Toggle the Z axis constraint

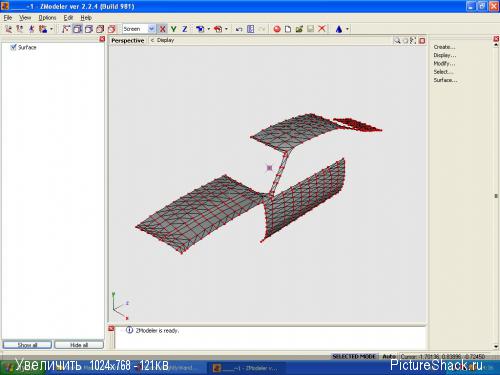pyautogui.click(x=184, y=29)
